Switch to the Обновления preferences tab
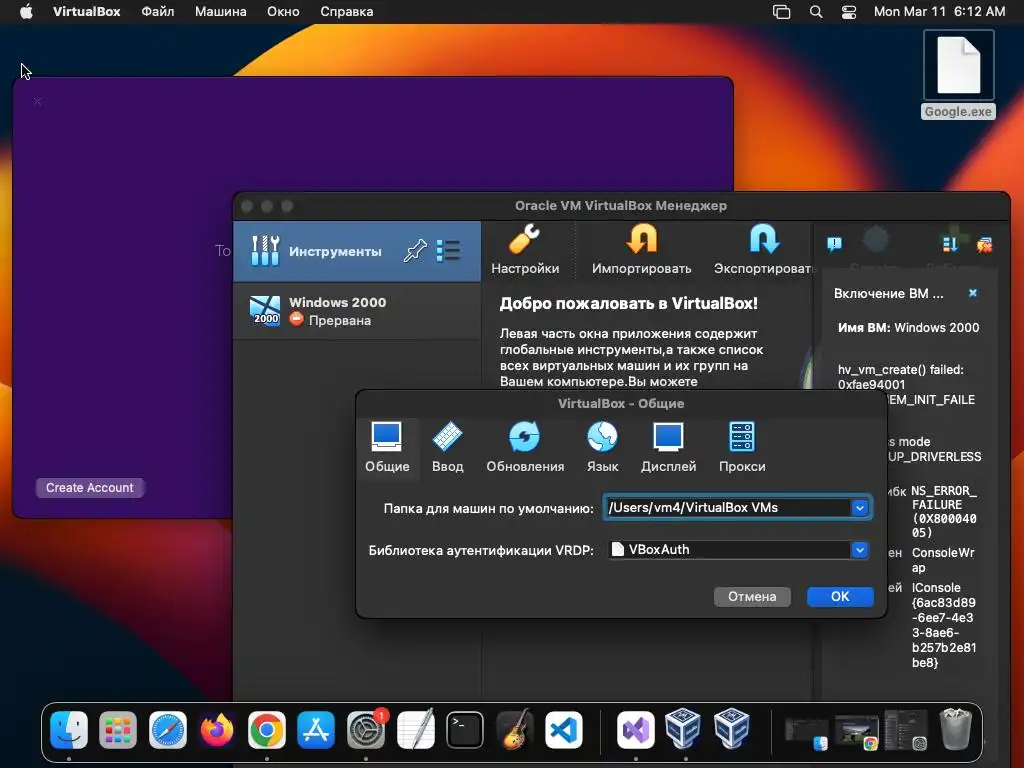This screenshot has width=1024, height=768. coord(524,448)
